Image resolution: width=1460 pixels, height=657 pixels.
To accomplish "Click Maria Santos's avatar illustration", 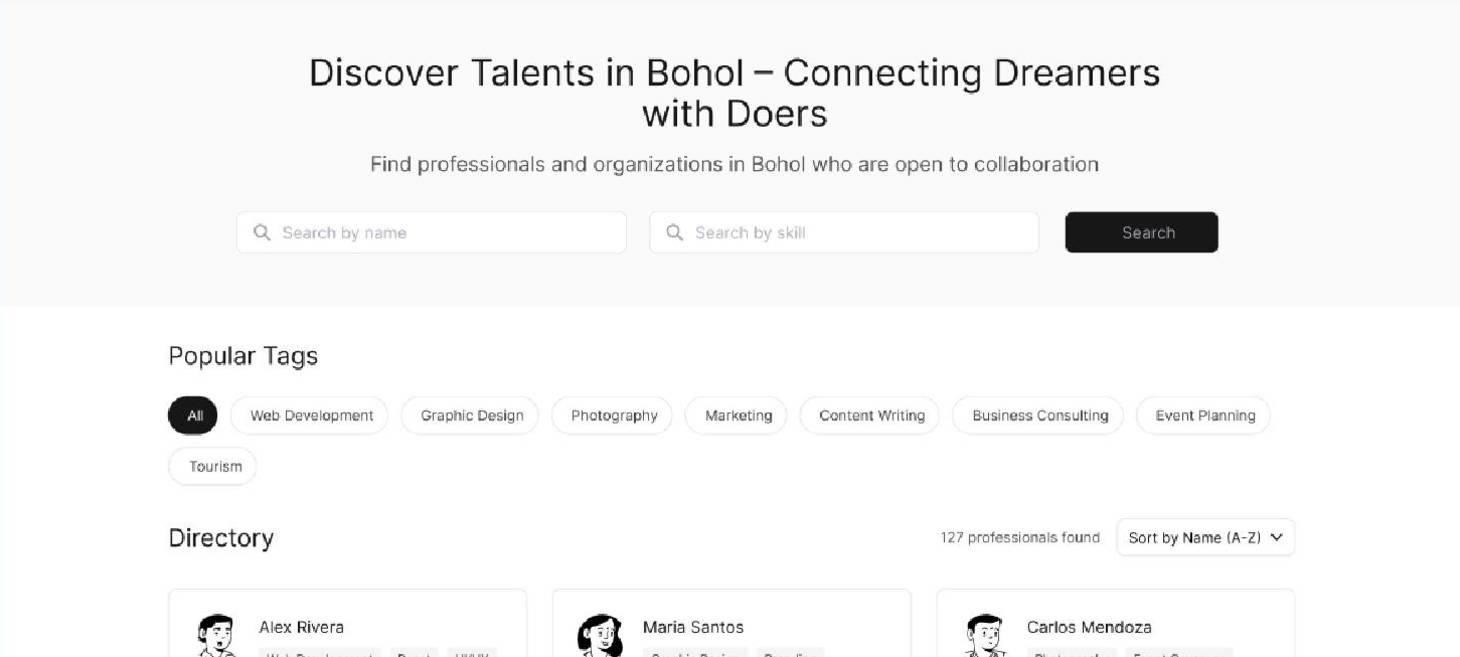I will coord(599,636).
